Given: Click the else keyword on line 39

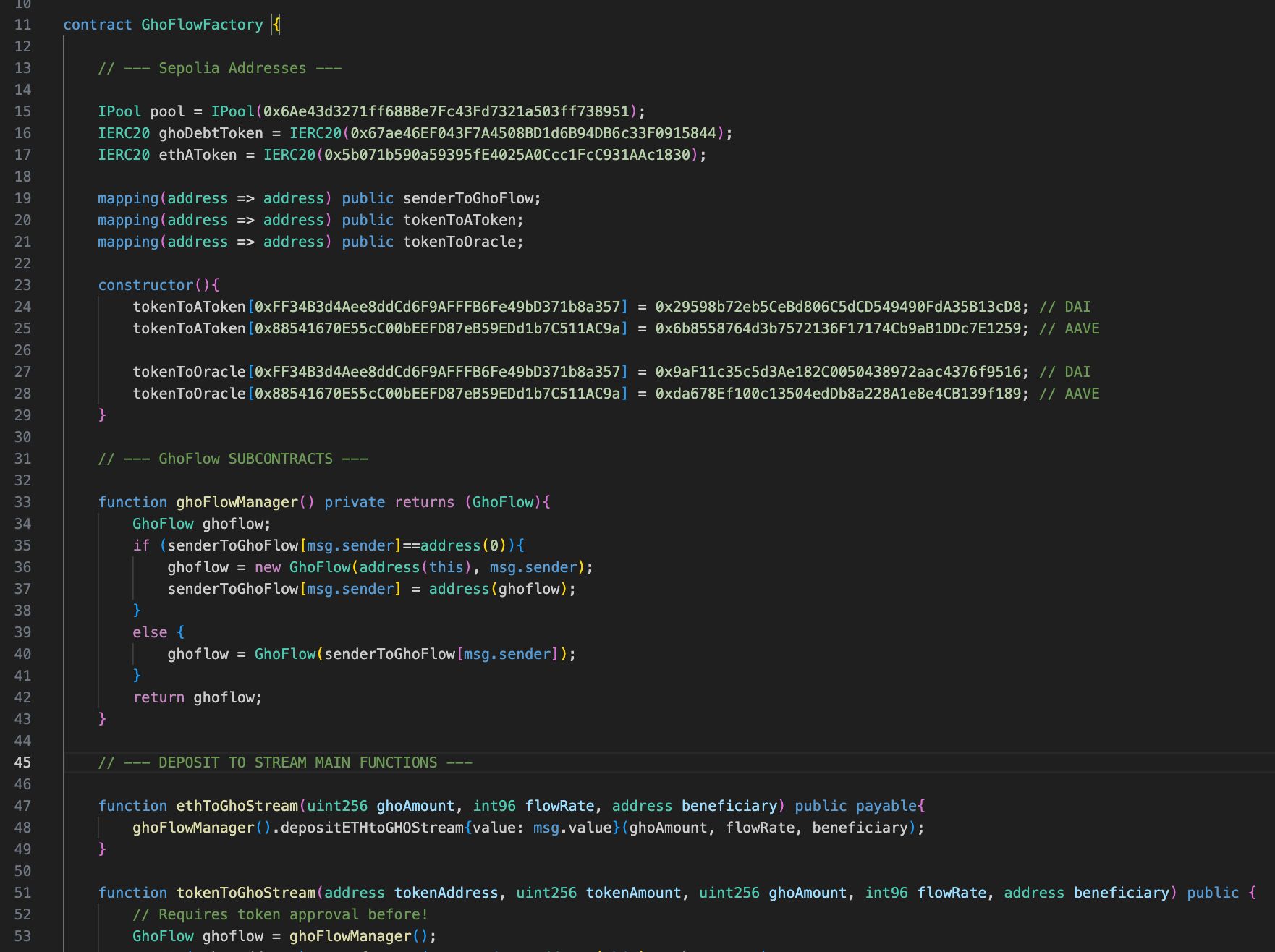Looking at the screenshot, I should tap(150, 632).
